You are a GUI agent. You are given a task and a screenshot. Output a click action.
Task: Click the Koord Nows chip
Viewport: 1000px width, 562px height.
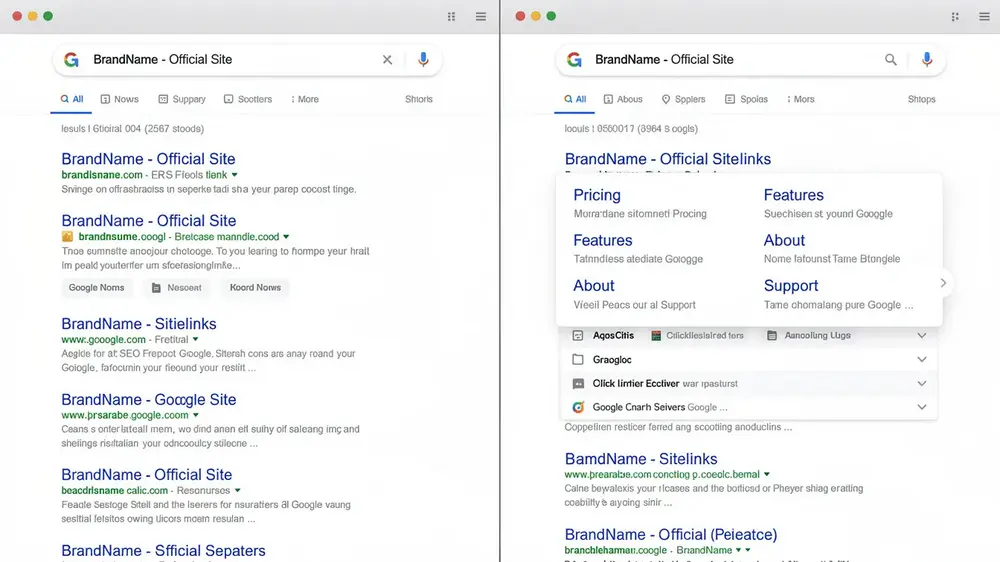point(255,288)
